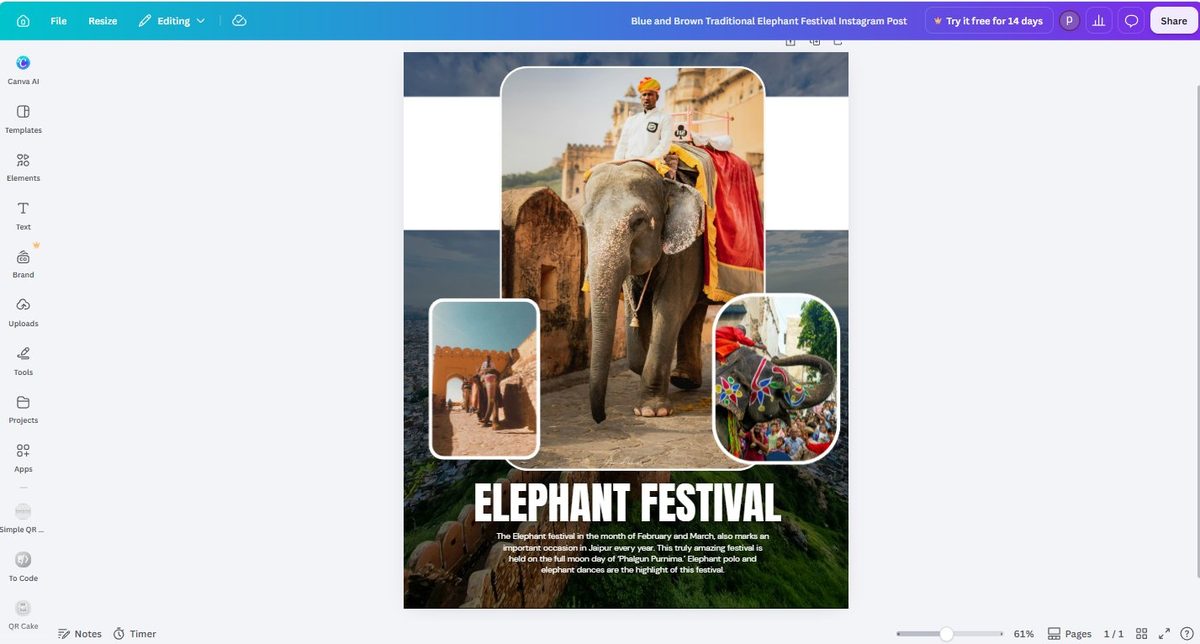Open the analytics bar chart icon
This screenshot has width=1200, height=644.
[1100, 21]
